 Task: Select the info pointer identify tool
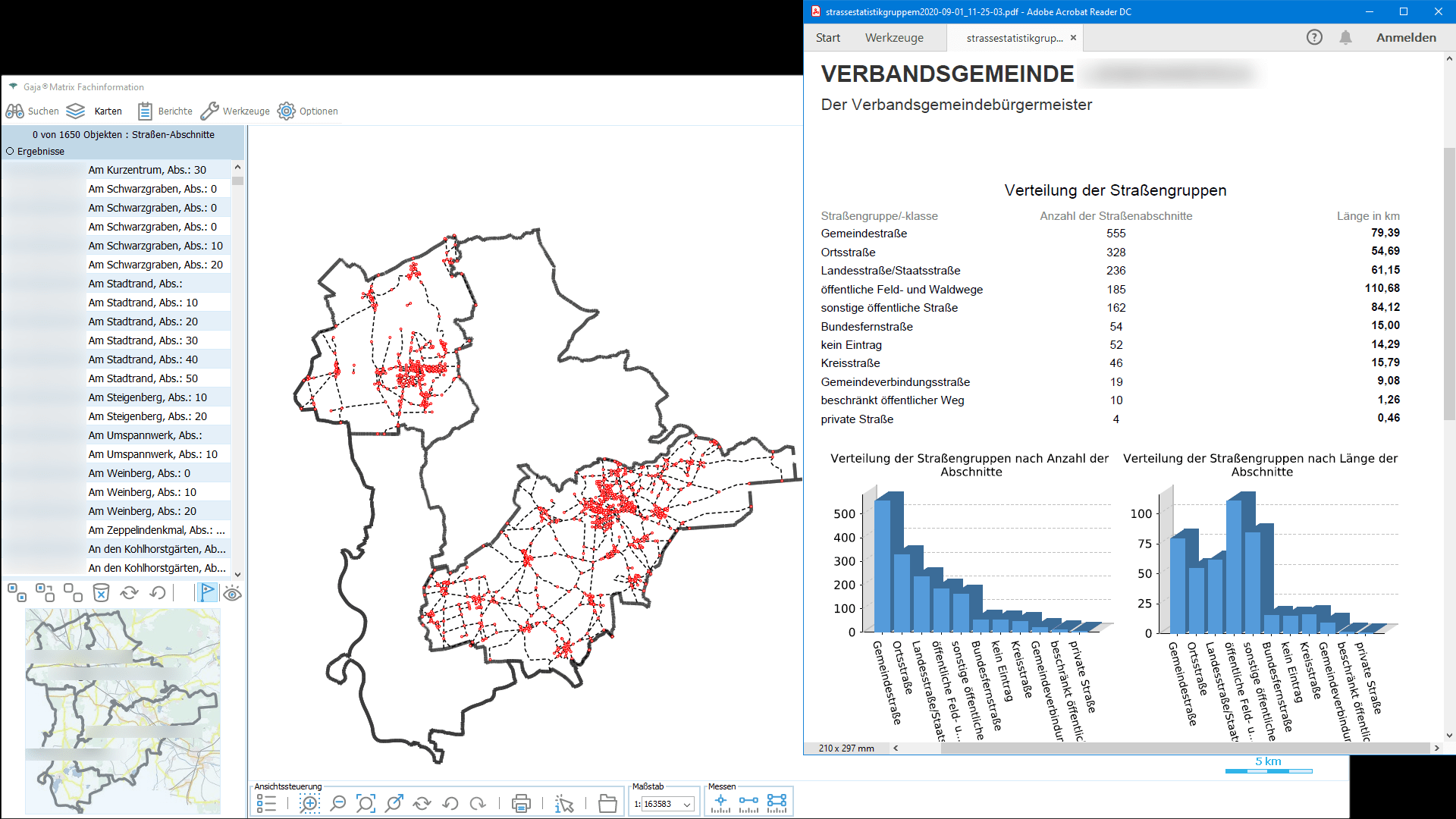click(563, 803)
